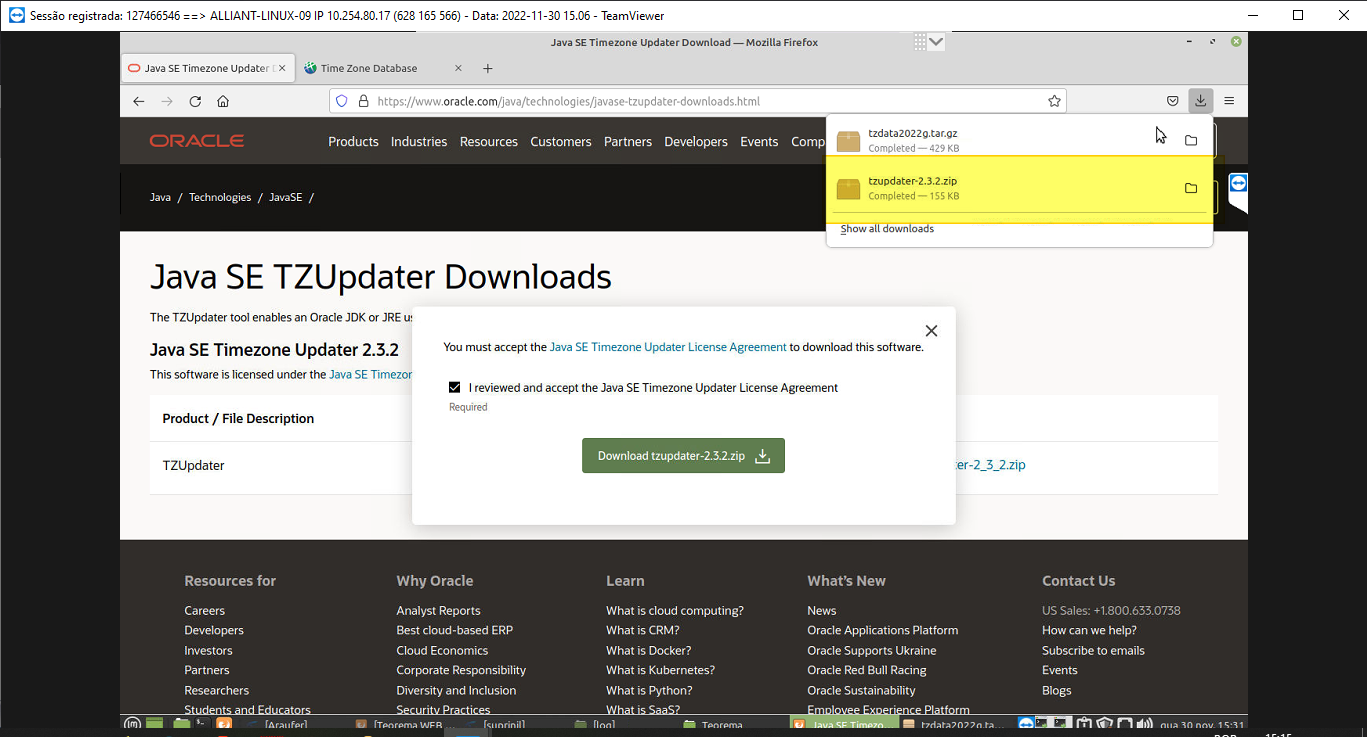The width and height of the screenshot is (1367, 737).
Task: Click Show all downloads
Action: 887,229
